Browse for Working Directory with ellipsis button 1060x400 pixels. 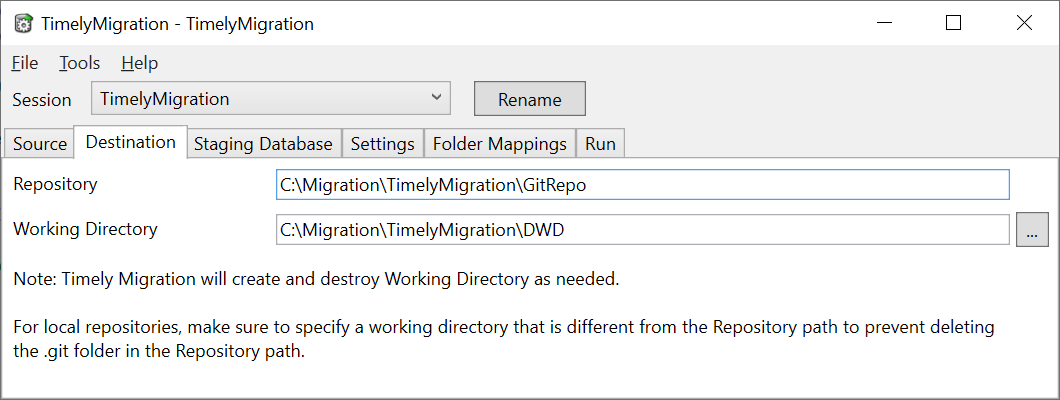(x=1032, y=230)
